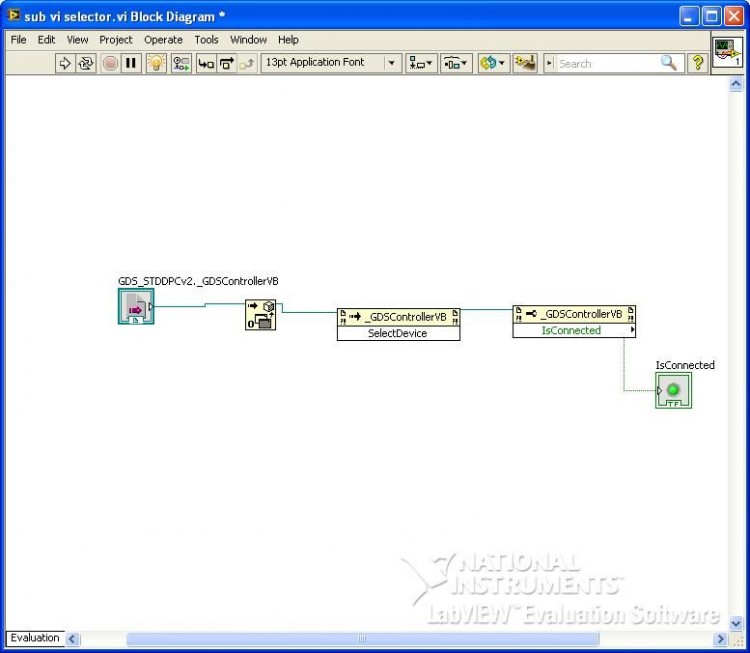
Task: Click the vertical scrollbar down arrow
Action: click(736, 623)
